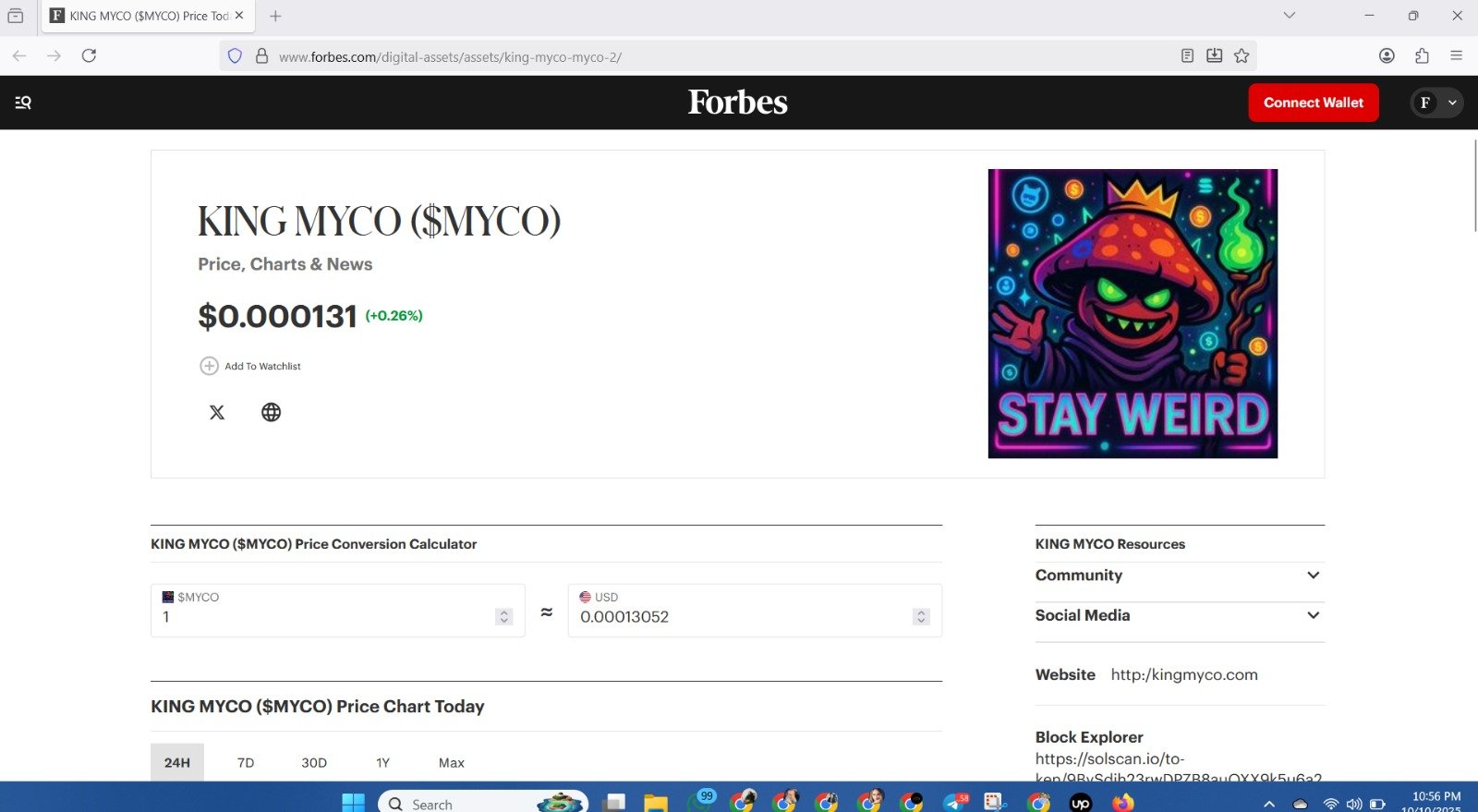Image resolution: width=1478 pixels, height=812 pixels.
Task: Open the kingmyco.com website link
Action: (x=1183, y=675)
